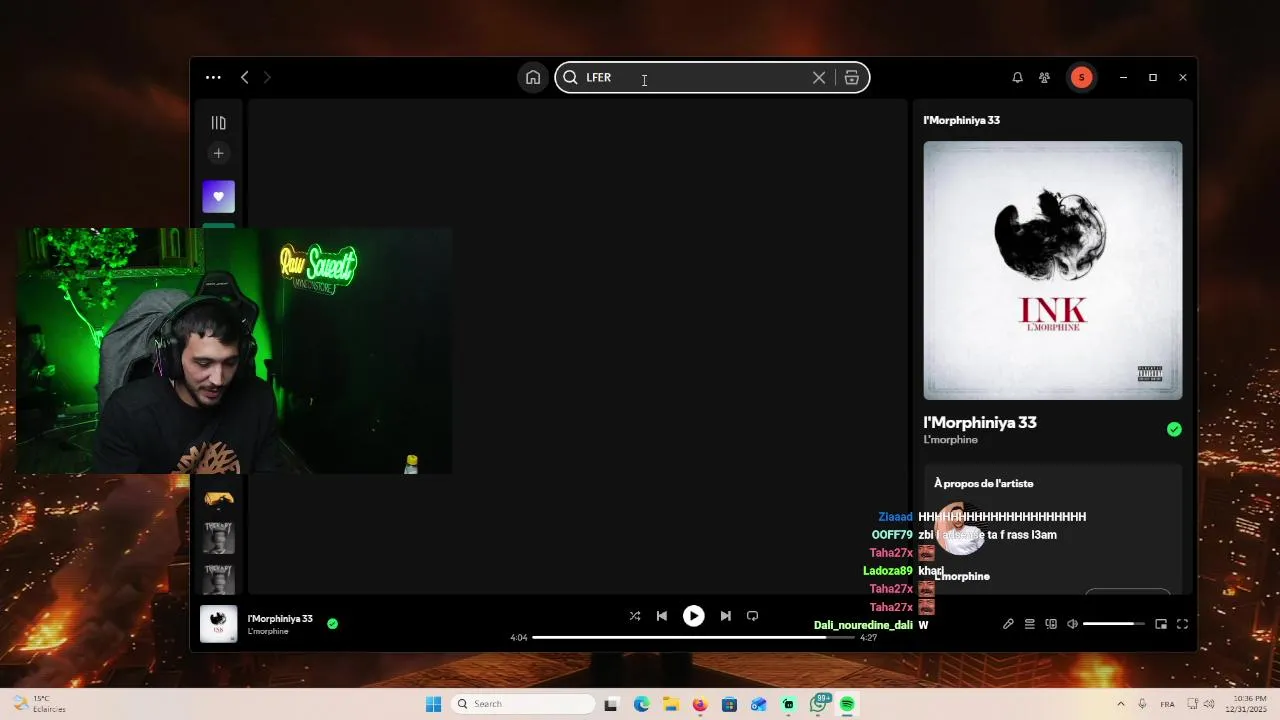
Task: Show hidden system tray icons
Action: click(x=1120, y=704)
